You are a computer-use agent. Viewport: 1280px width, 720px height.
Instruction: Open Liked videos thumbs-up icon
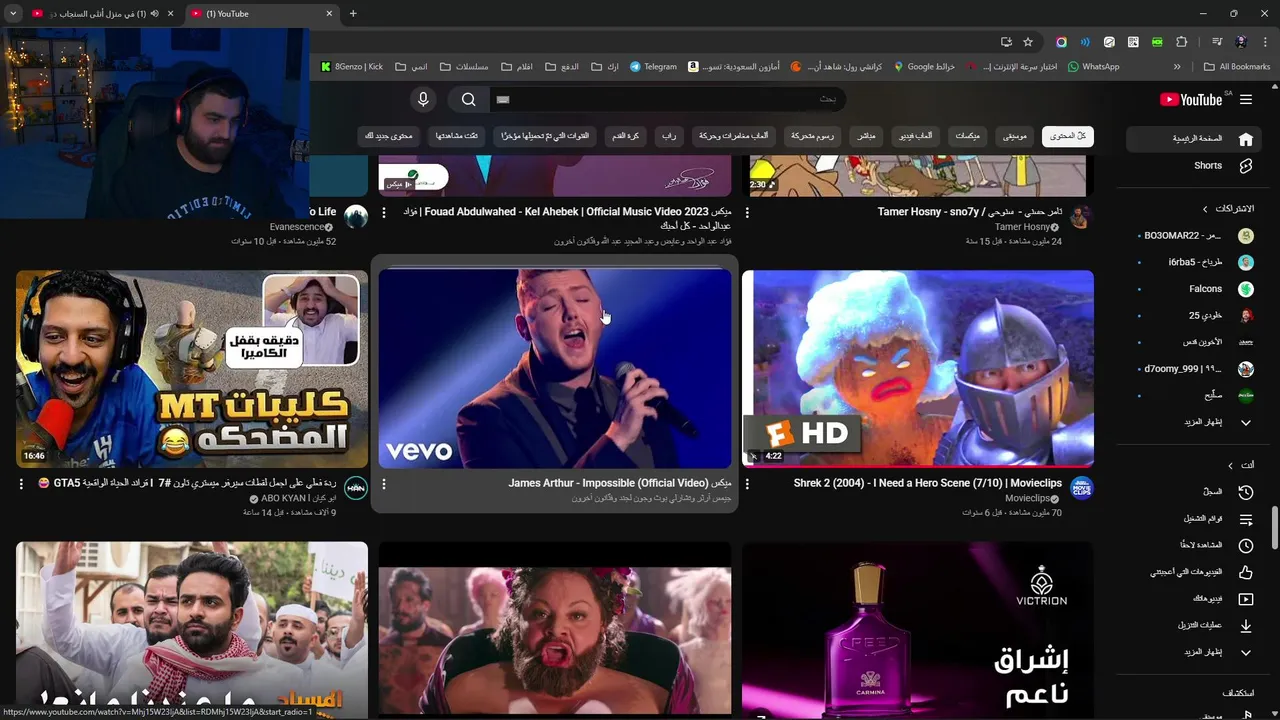[1246, 572]
